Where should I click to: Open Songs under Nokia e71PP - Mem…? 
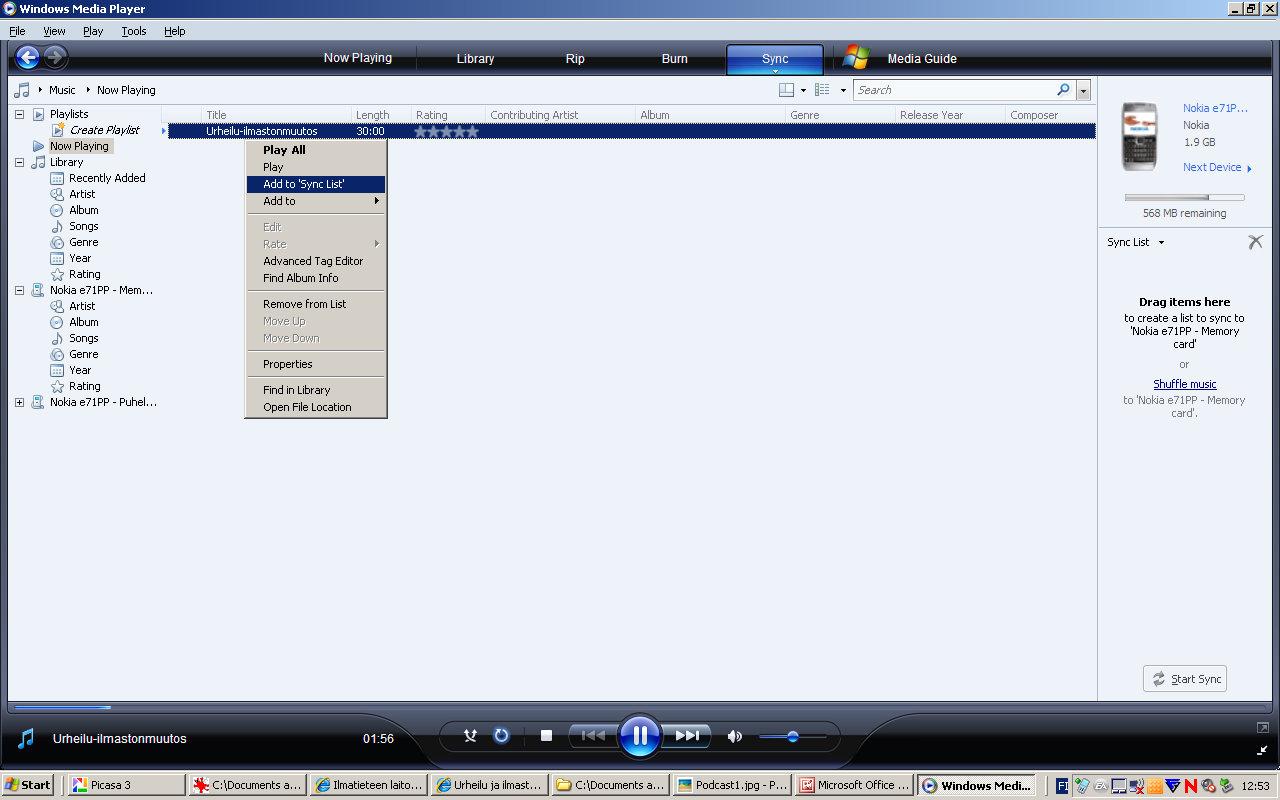click(x=84, y=338)
